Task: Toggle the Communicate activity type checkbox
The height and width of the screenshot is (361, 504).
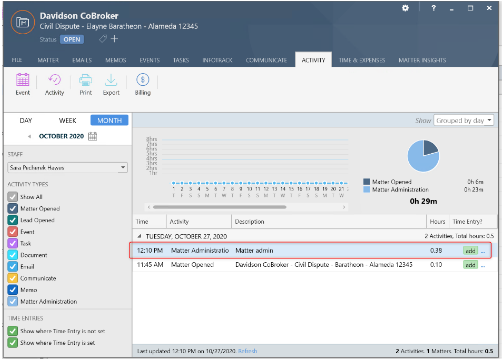Action: tap(13, 278)
